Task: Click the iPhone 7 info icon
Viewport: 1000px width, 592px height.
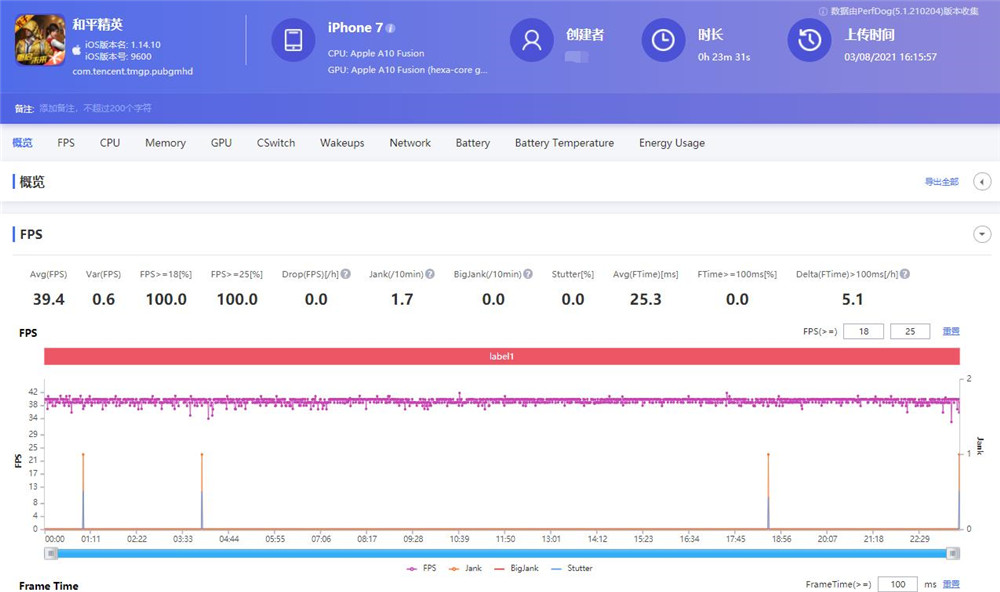Action: 390,28
